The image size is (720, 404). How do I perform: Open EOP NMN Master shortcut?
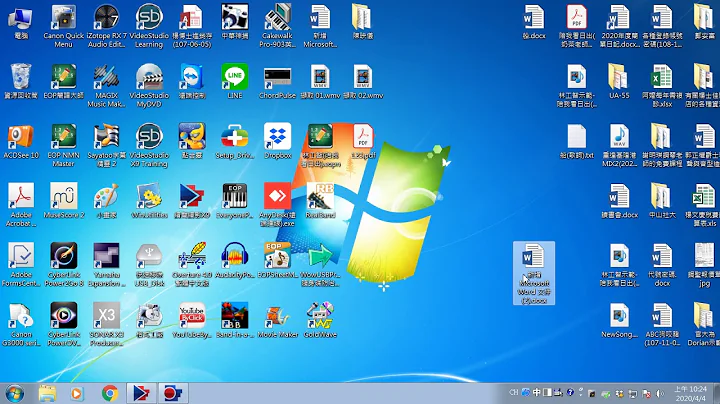[x=63, y=146]
